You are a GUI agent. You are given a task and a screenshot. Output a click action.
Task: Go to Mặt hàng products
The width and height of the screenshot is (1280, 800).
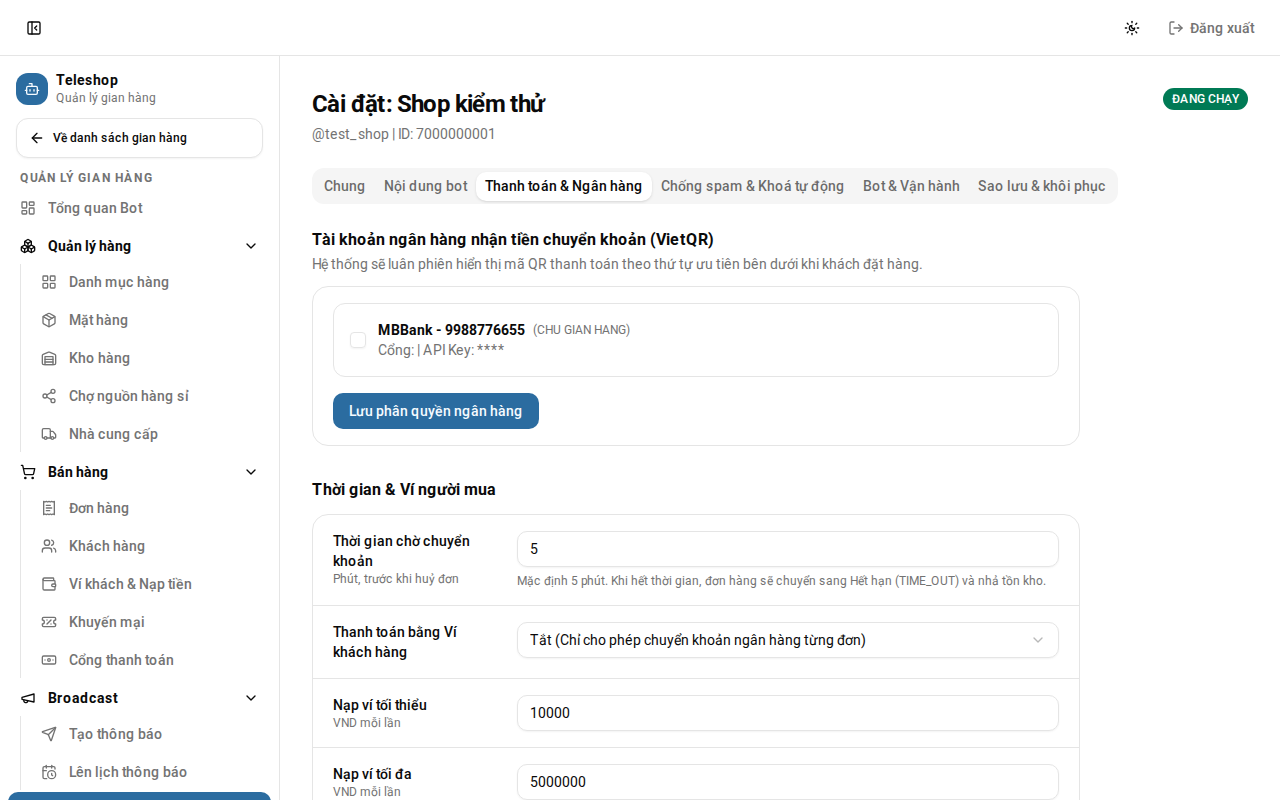click(149, 320)
